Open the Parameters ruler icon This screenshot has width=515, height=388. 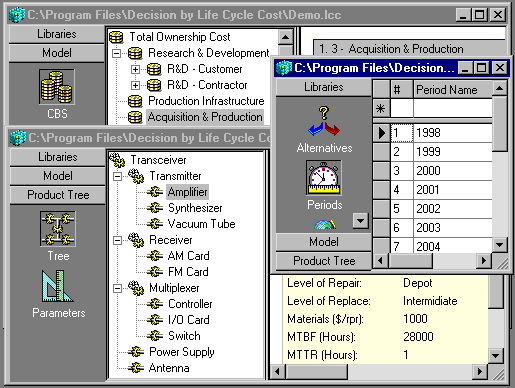[x=57, y=286]
